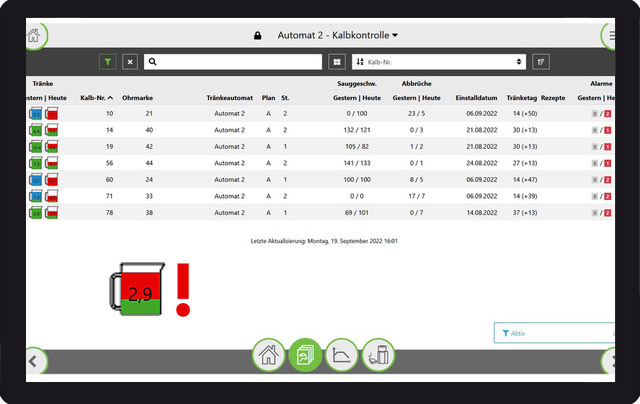Sort by the Kalb-Nr. column header

[x=96, y=98]
